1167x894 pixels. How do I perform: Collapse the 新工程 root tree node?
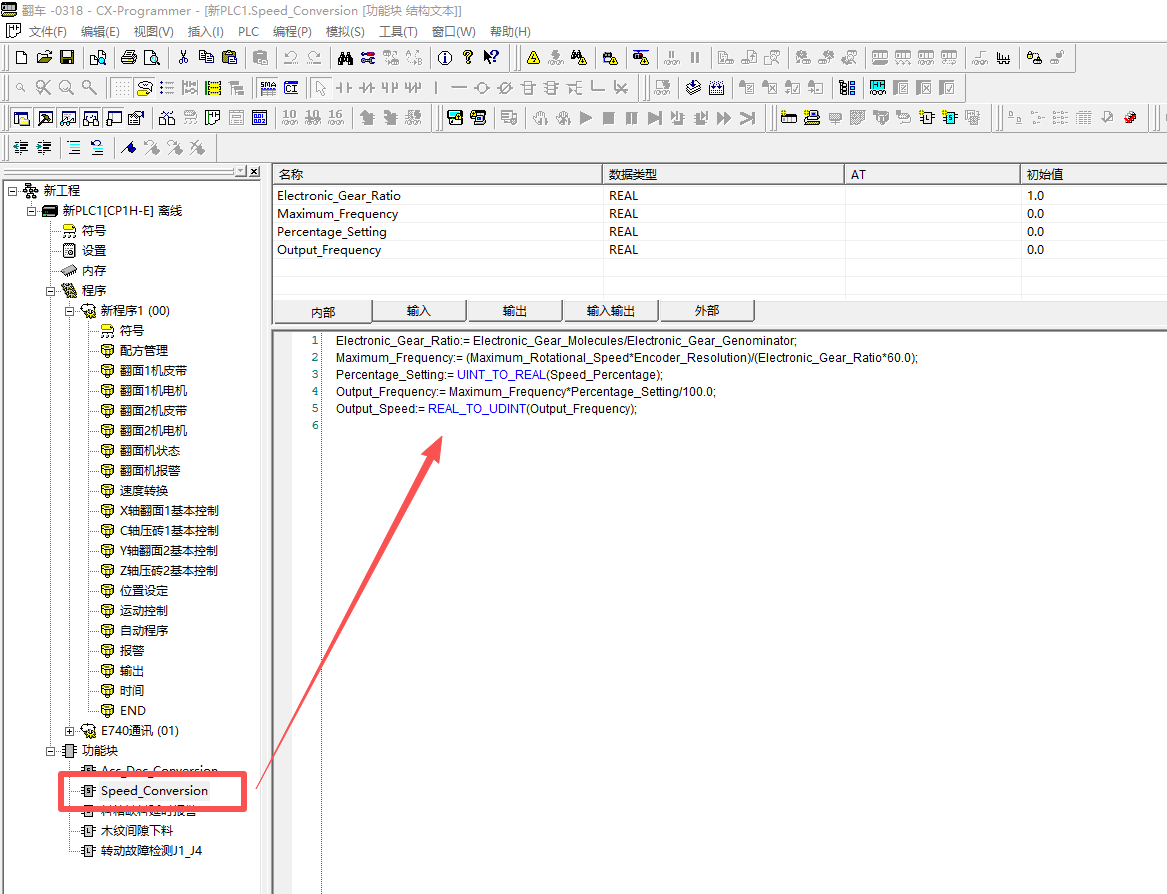(12, 191)
